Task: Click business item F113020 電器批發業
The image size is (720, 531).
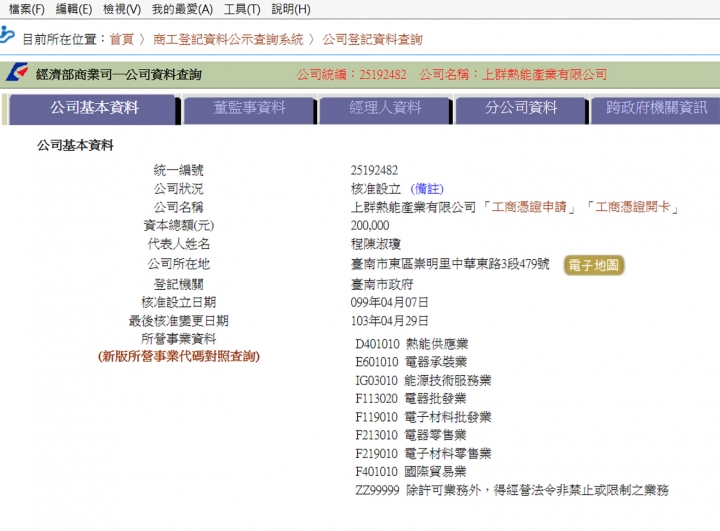Action: coord(411,398)
